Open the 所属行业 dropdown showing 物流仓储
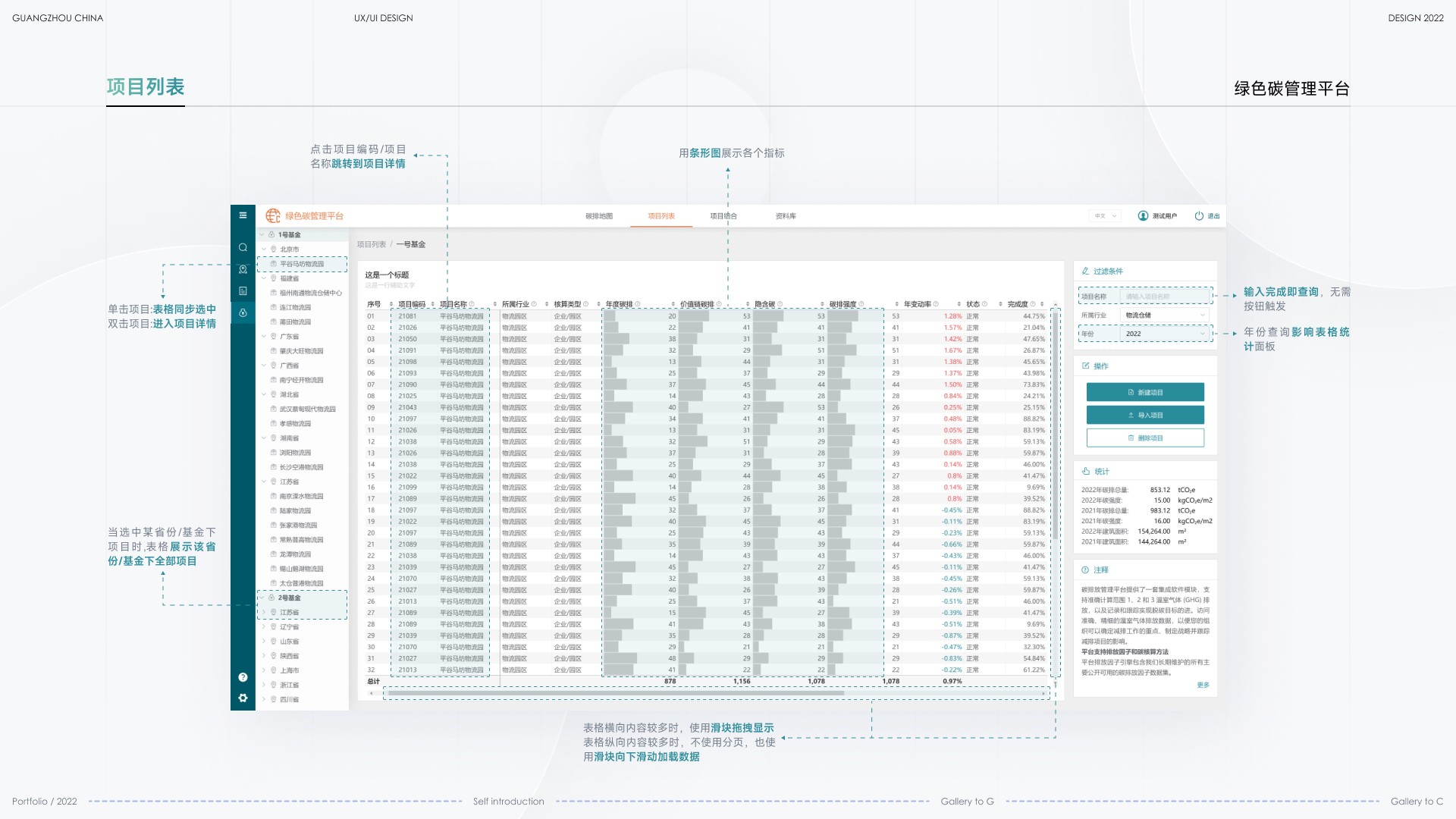Viewport: 1456px width, 819px height. pyautogui.click(x=1166, y=315)
